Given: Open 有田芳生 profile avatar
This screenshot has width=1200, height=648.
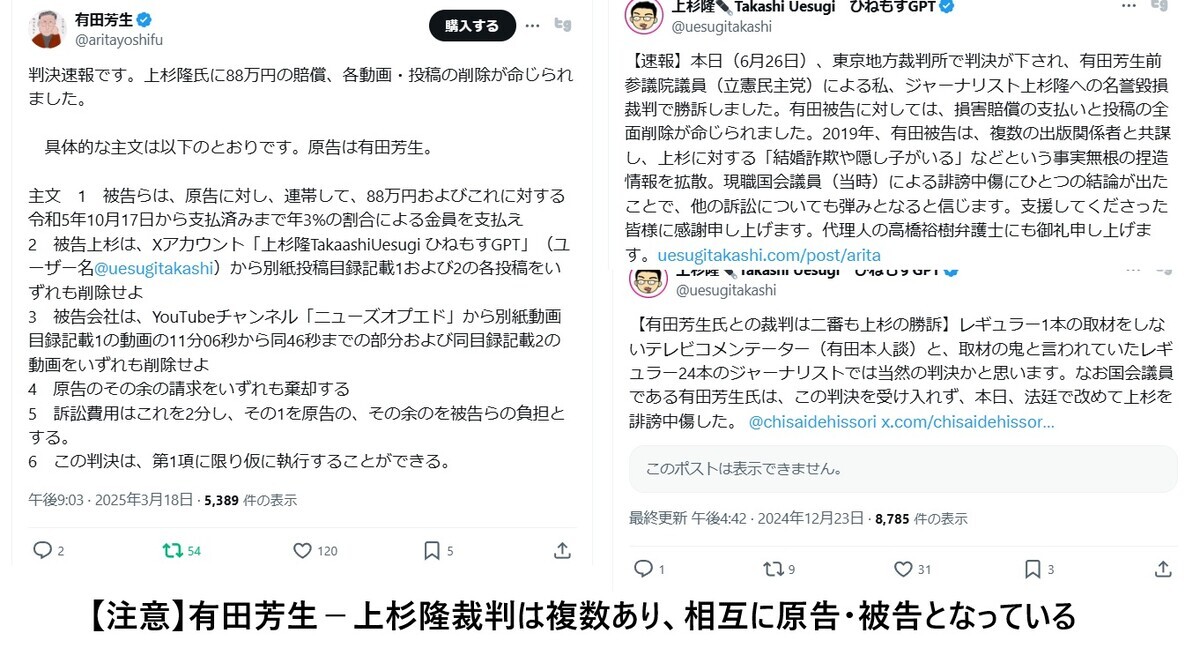Looking at the screenshot, I should pos(46,29).
